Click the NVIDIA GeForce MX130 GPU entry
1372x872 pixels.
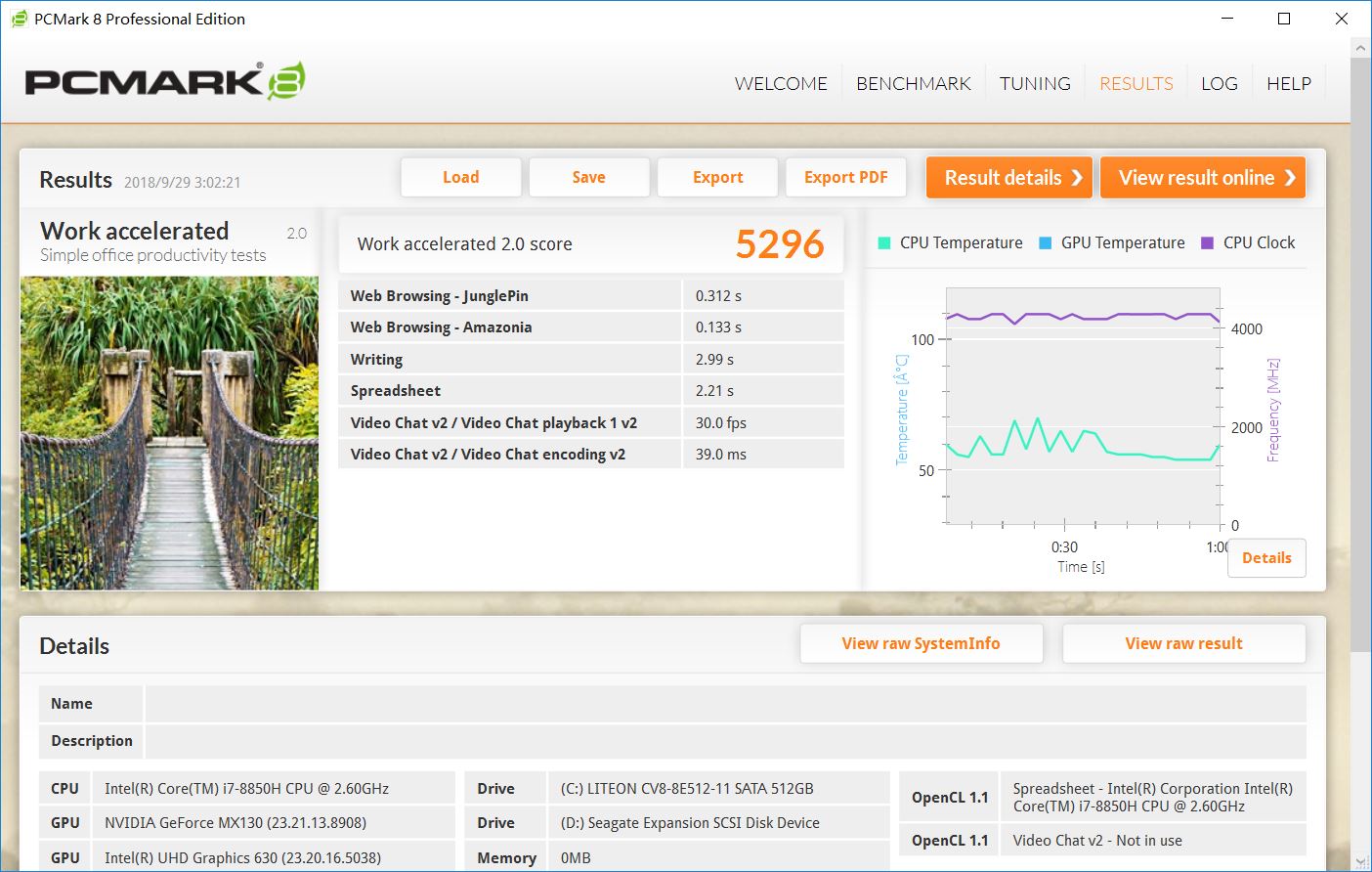(236, 823)
